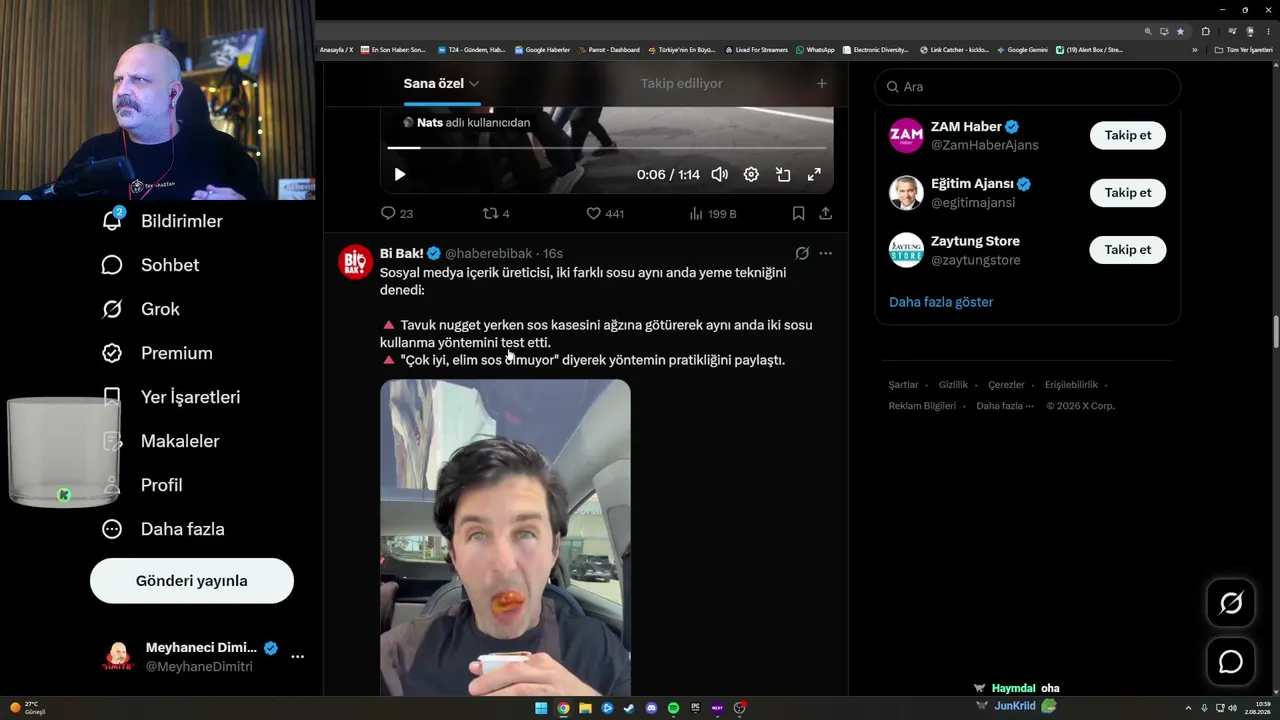Show hidden system tray icons

click(1188, 708)
